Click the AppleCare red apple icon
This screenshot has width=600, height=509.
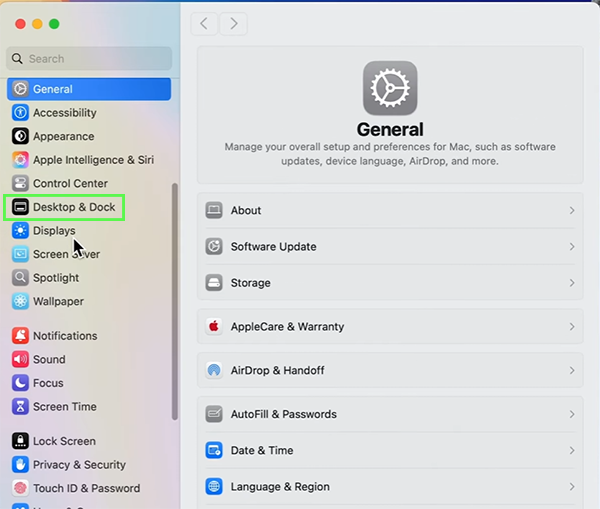coord(214,326)
